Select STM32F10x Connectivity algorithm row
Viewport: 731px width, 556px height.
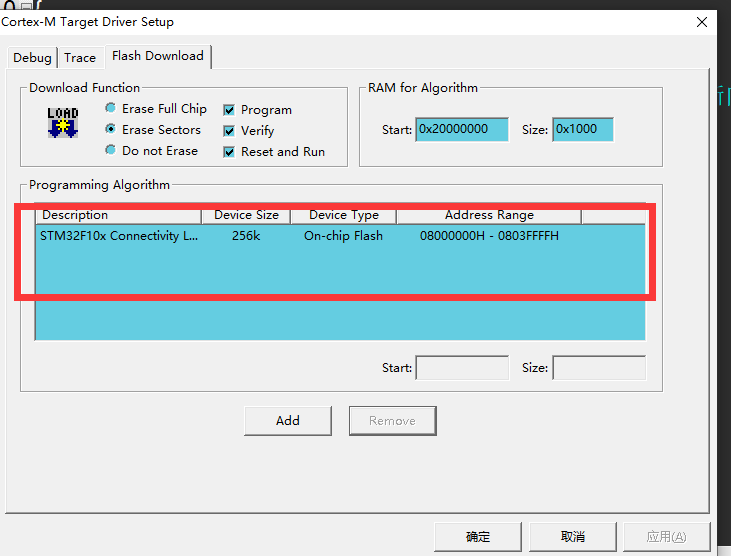[340, 236]
